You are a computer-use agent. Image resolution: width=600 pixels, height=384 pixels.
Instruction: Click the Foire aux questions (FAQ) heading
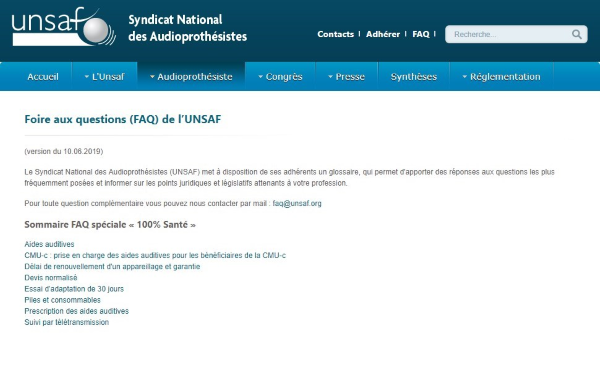(123, 119)
